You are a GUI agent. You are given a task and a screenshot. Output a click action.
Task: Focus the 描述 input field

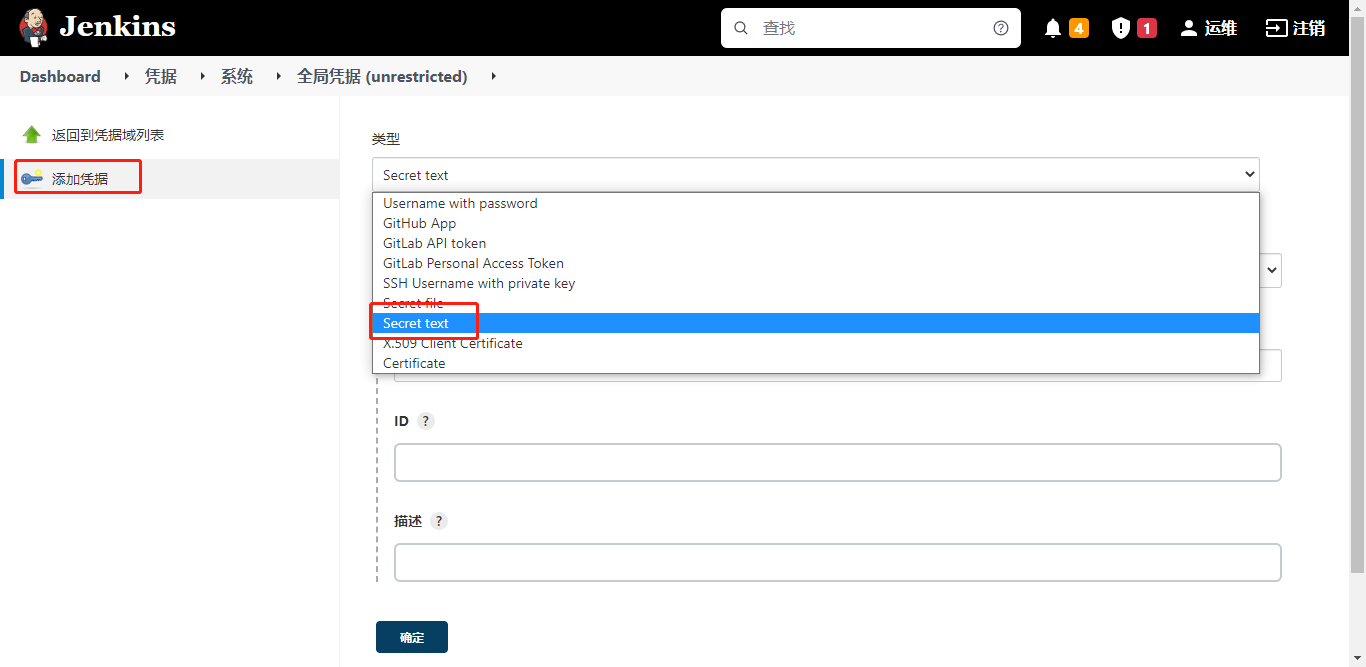tap(838, 563)
